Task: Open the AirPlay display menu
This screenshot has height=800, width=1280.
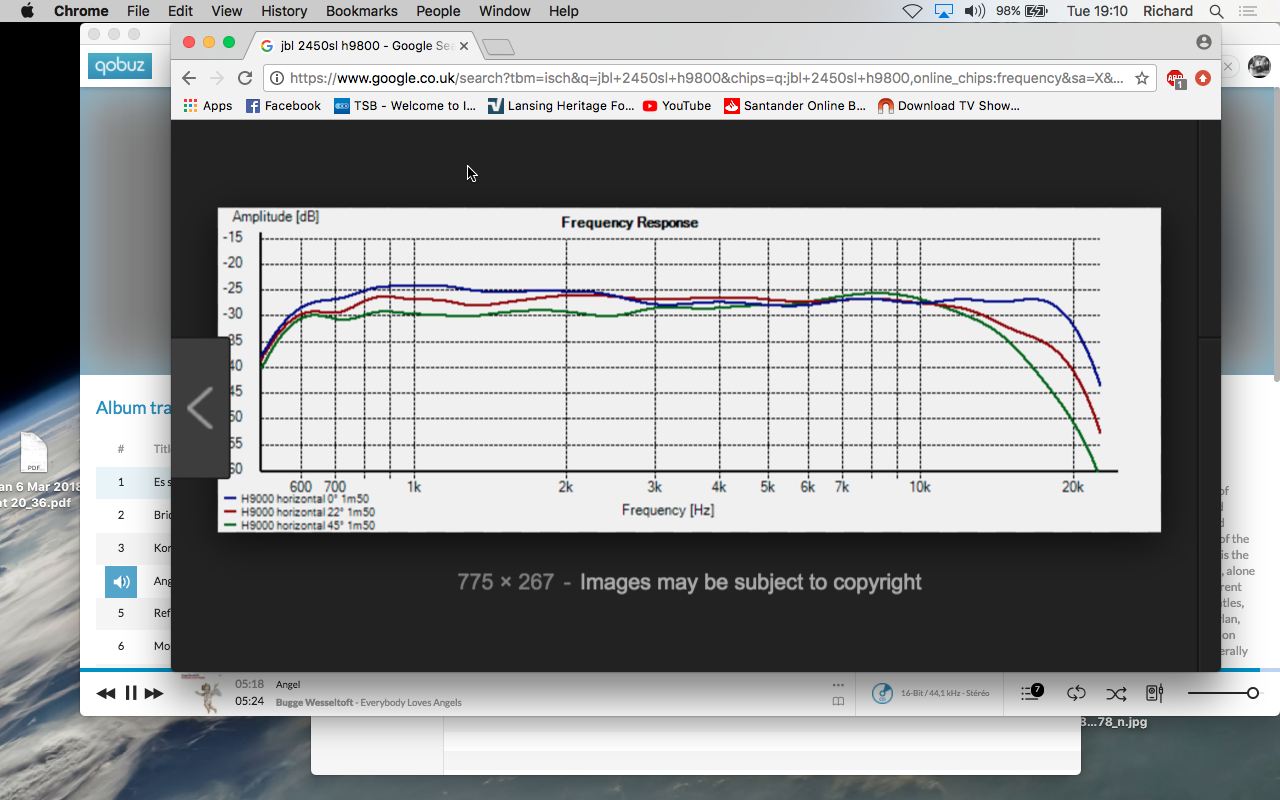Action: coord(944,11)
